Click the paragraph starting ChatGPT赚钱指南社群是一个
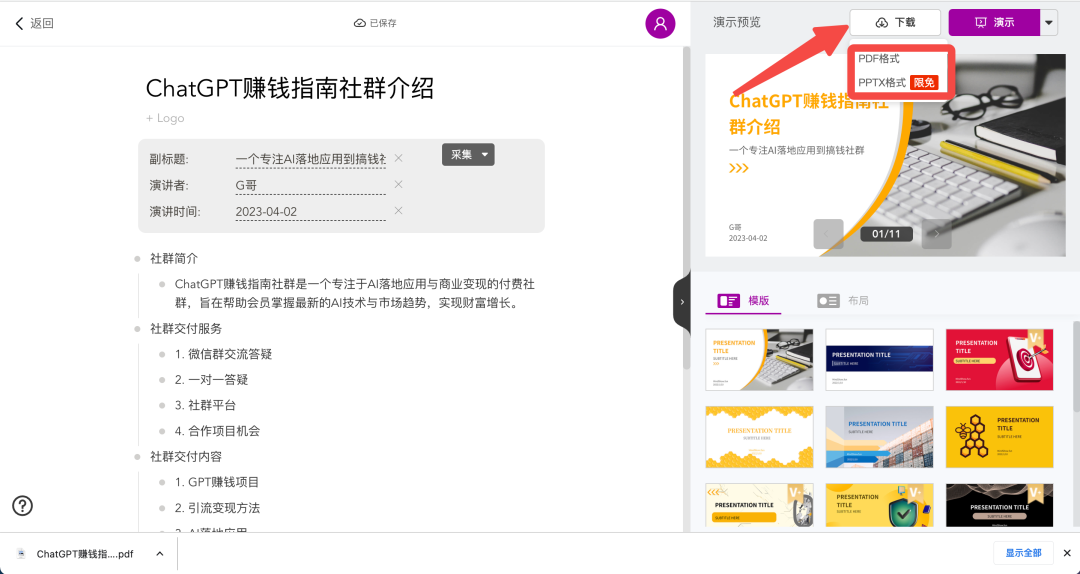Image resolution: width=1080 pixels, height=574 pixels. pos(355,294)
